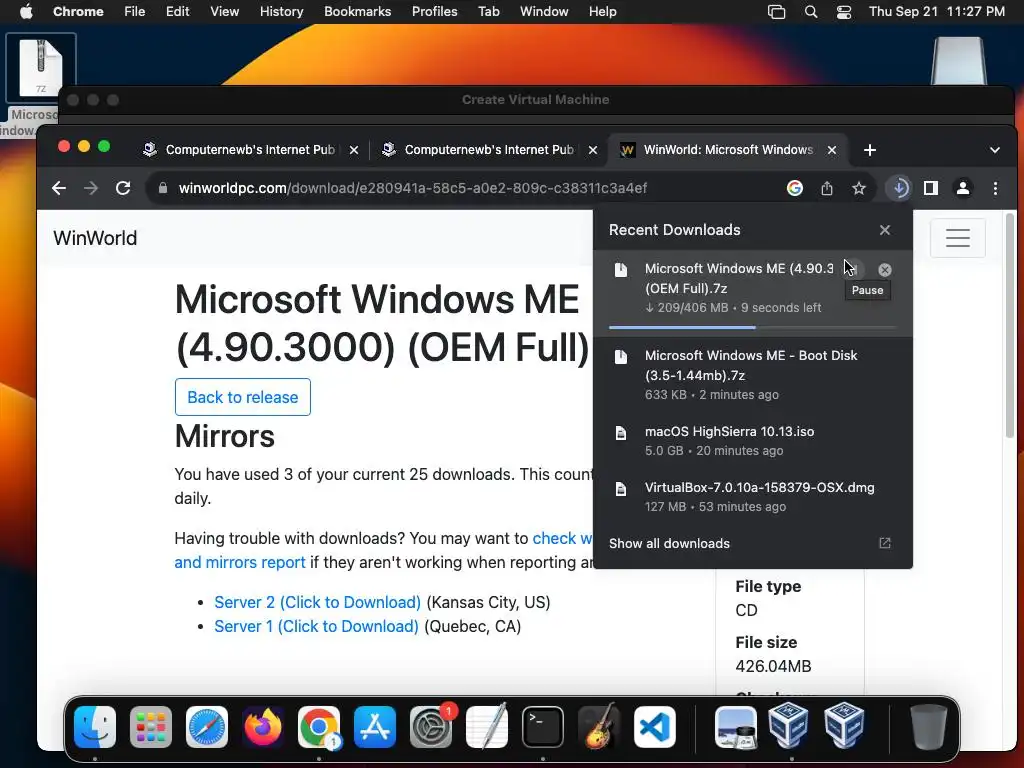This screenshot has width=1024, height=768.
Task: Click Show all downloads
Action: [x=669, y=543]
